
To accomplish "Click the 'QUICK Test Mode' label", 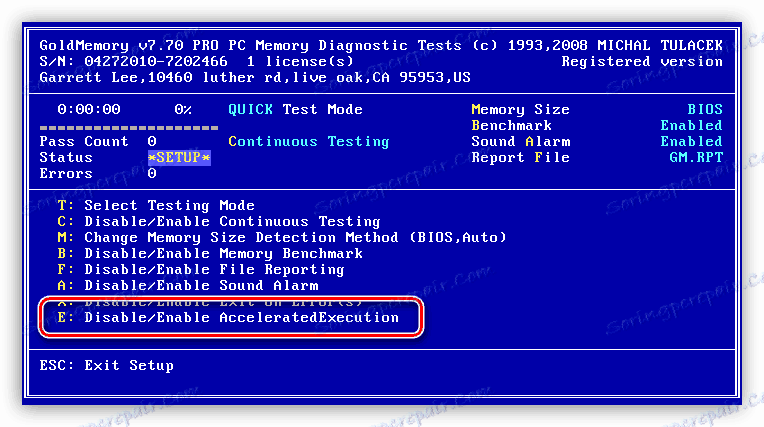I will pyautogui.click(x=295, y=110).
